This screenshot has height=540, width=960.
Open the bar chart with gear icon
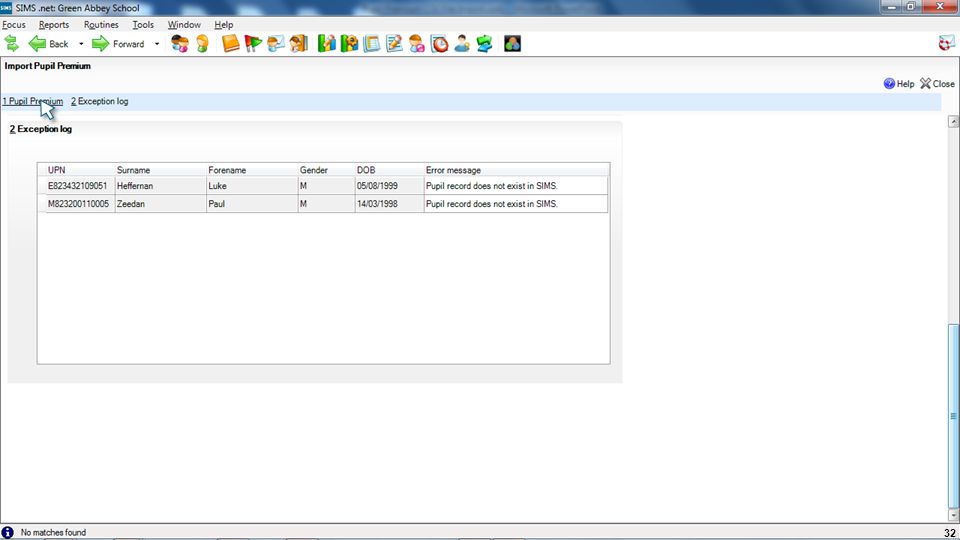[349, 43]
